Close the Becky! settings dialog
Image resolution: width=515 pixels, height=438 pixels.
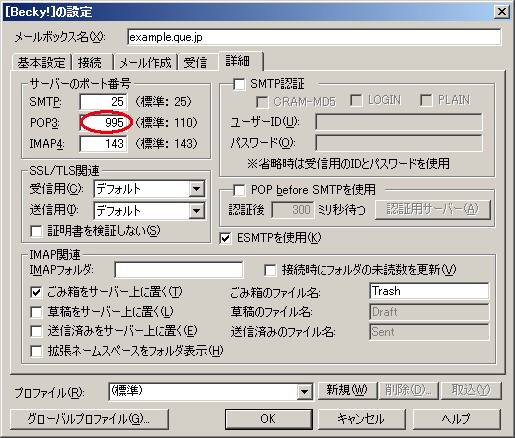[502, 12]
